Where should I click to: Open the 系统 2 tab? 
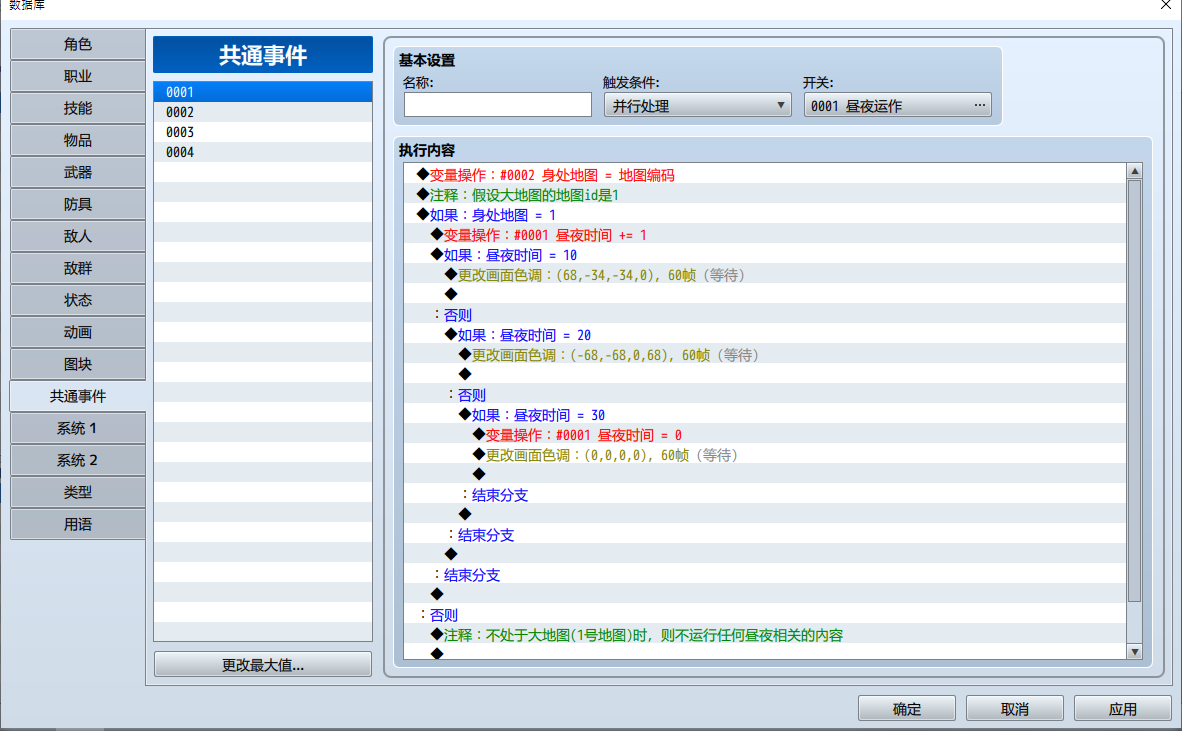[x=78, y=460]
